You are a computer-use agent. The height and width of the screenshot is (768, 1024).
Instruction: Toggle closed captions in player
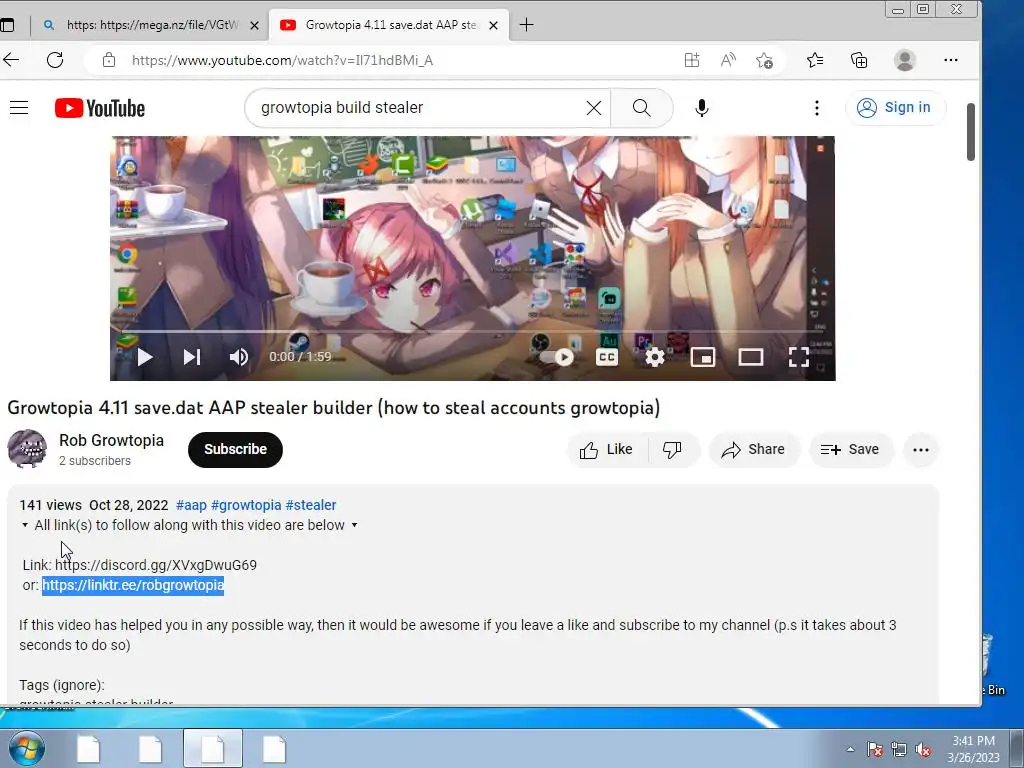coord(607,357)
